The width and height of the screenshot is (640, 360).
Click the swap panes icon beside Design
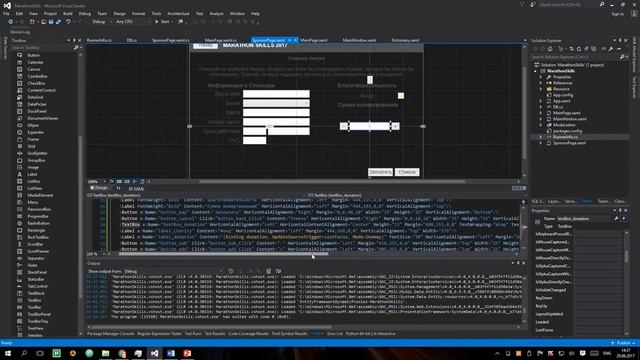[x=118, y=188]
